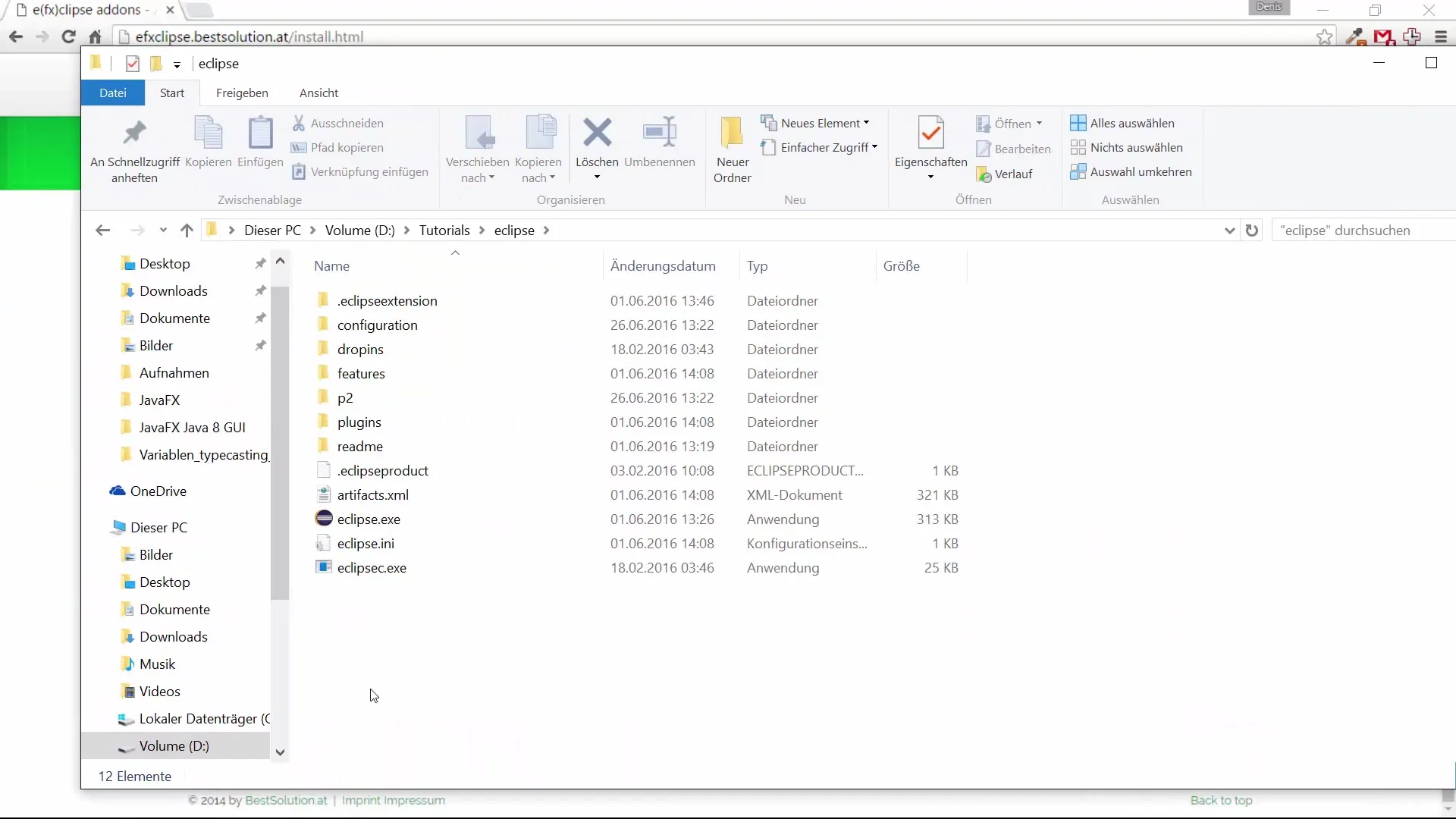Open JavaFX folder in sidebar
This screenshot has width=1456, height=819.
[x=159, y=400]
